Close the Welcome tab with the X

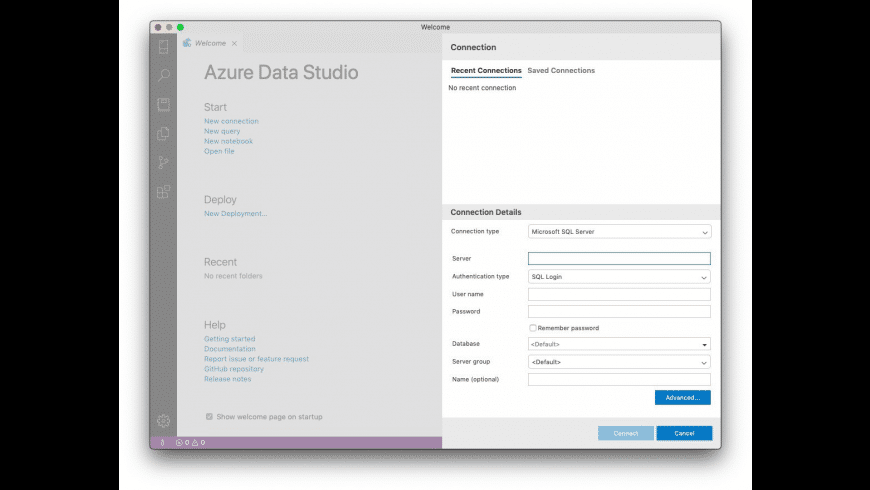235,44
